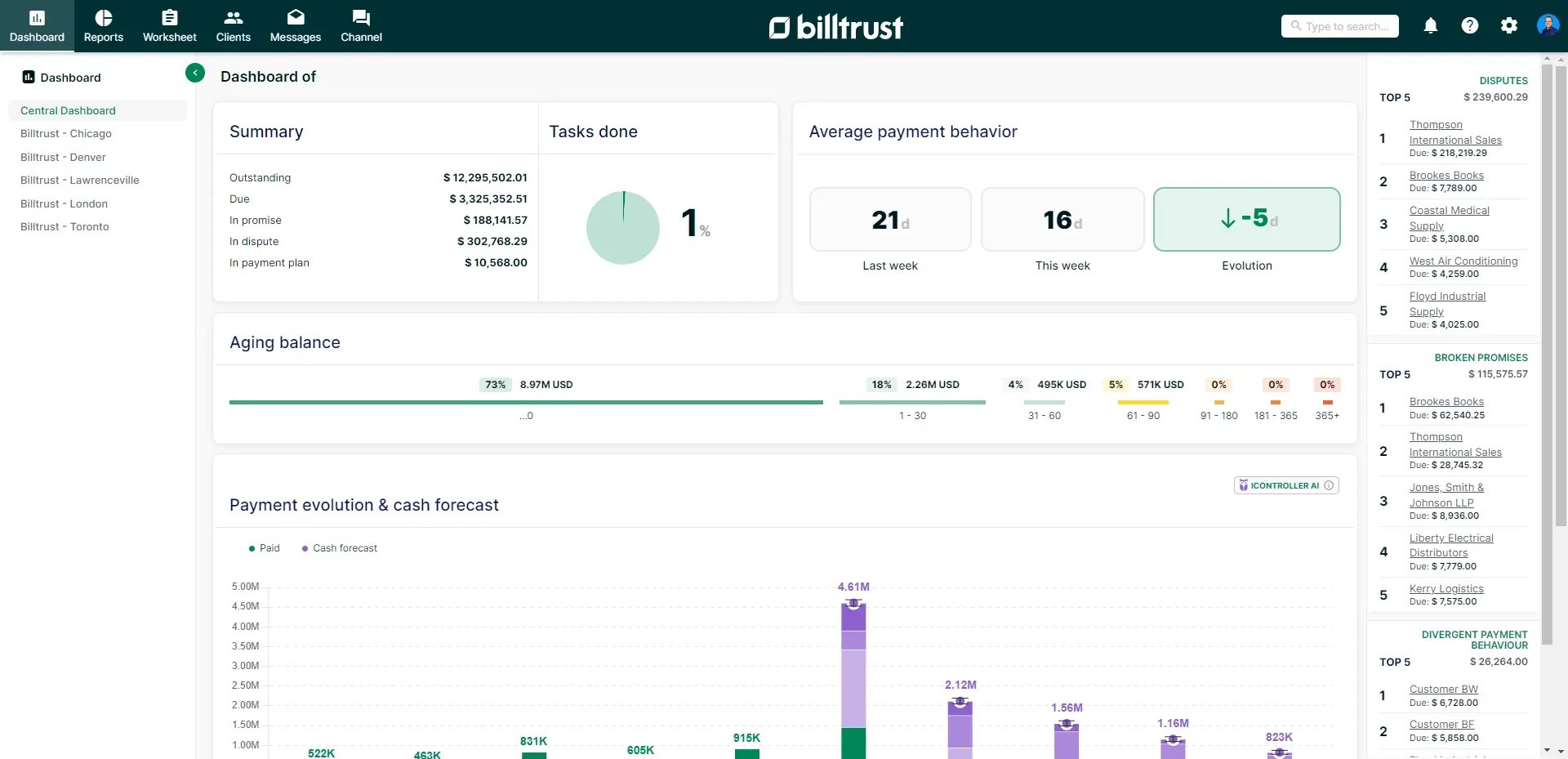Toggle the Cash forecast legend item
1568x759 pixels.
tap(340, 548)
